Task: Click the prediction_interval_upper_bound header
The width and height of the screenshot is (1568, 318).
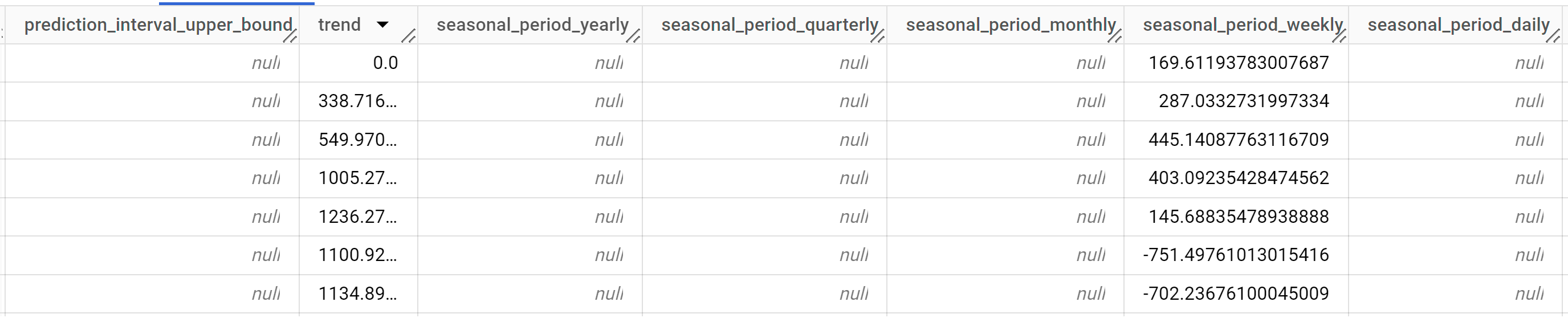Action: pos(158,25)
